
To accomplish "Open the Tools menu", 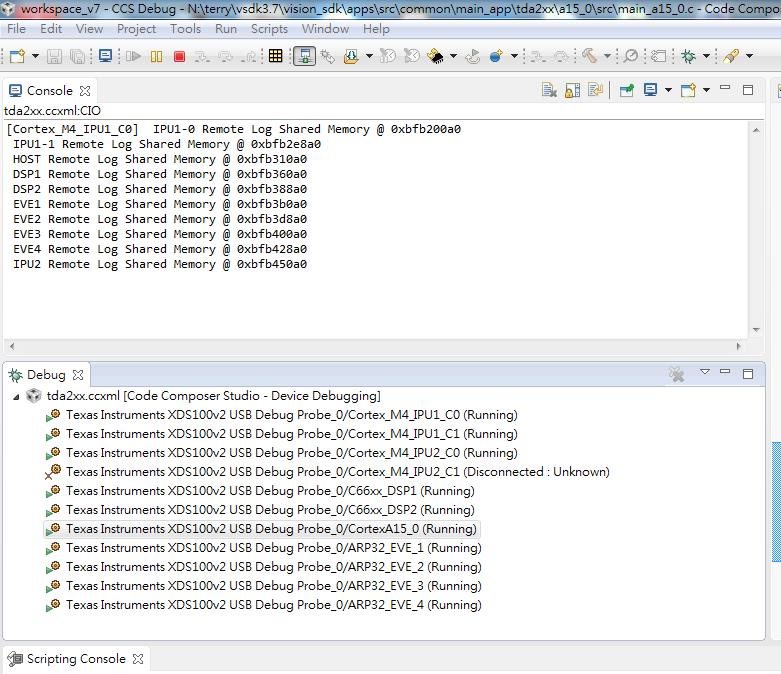I will [x=185, y=29].
